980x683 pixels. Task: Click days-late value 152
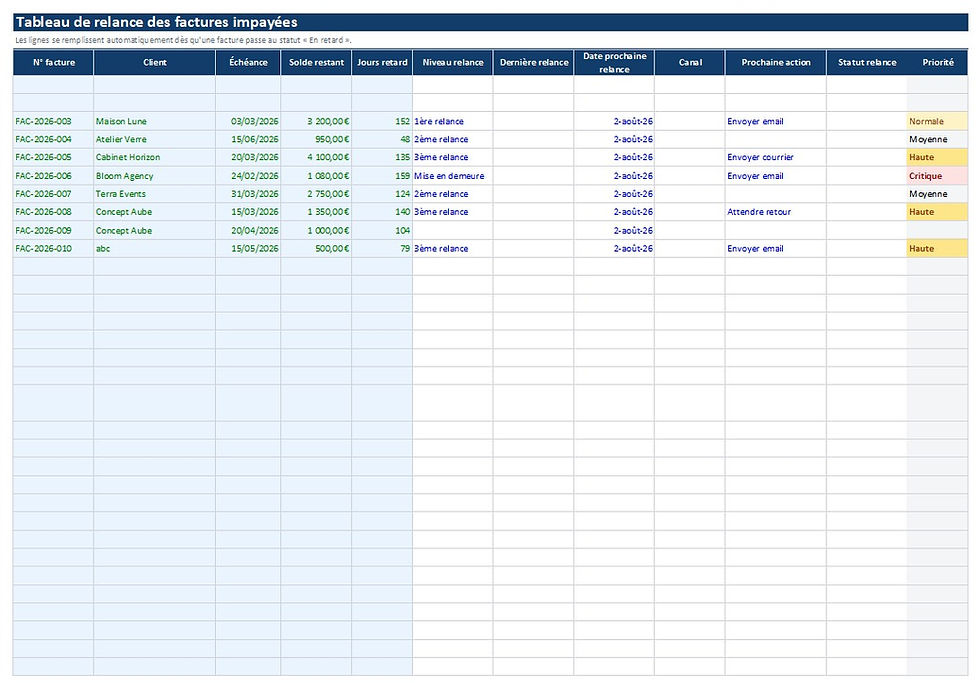(x=382, y=121)
